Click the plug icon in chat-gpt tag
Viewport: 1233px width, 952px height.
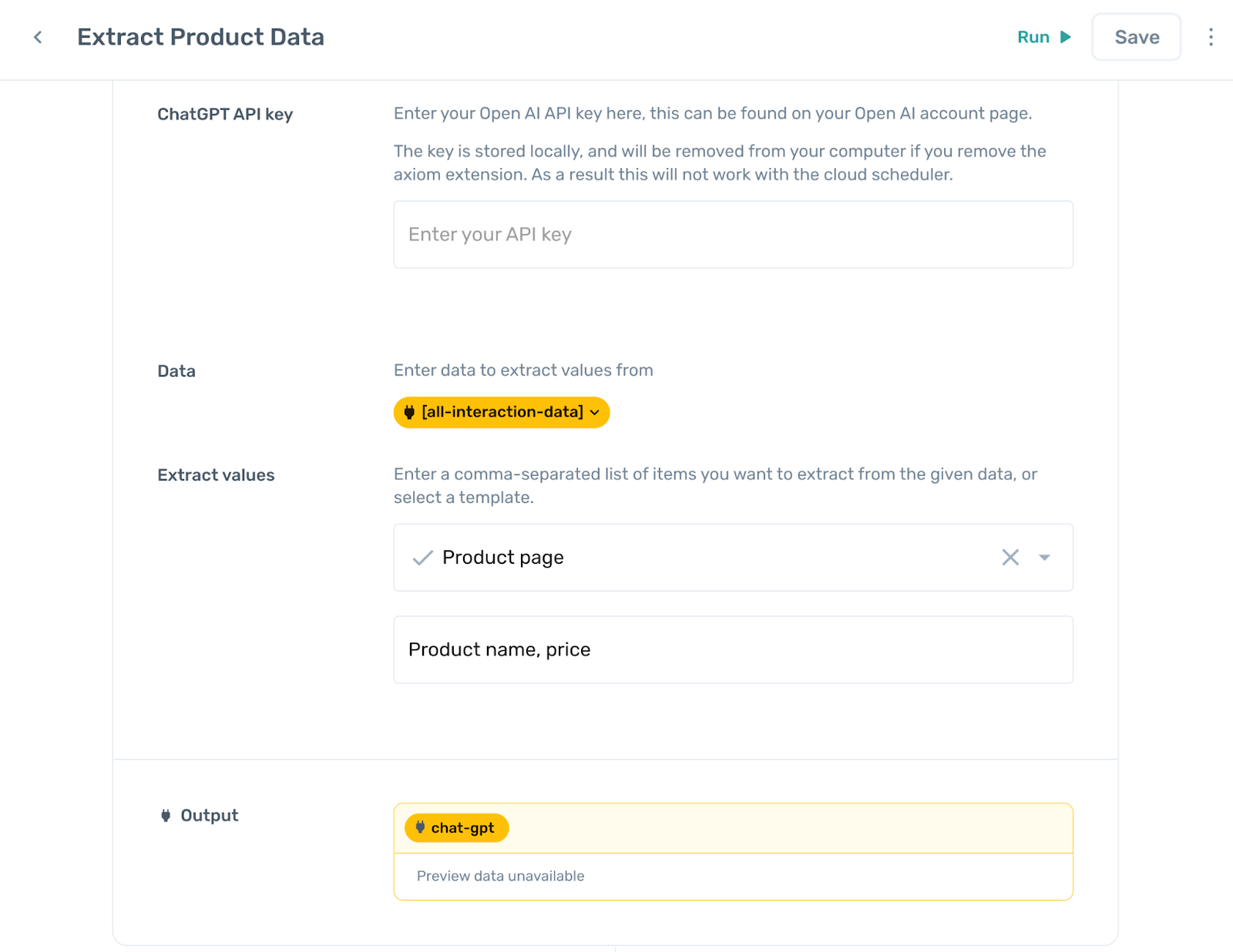420,827
